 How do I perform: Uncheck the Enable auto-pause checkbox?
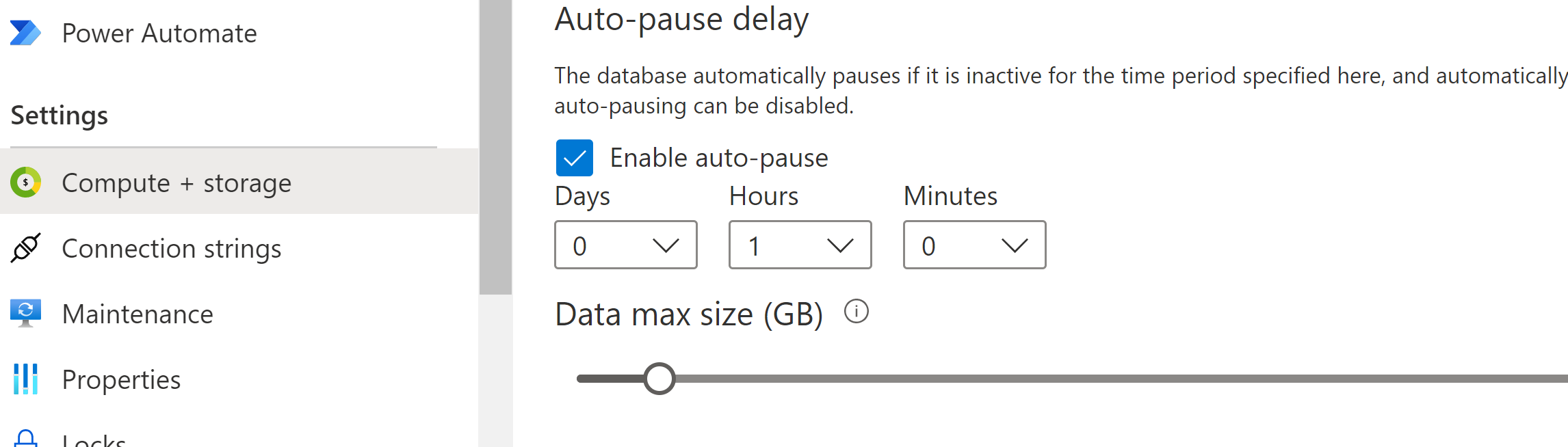coord(575,158)
